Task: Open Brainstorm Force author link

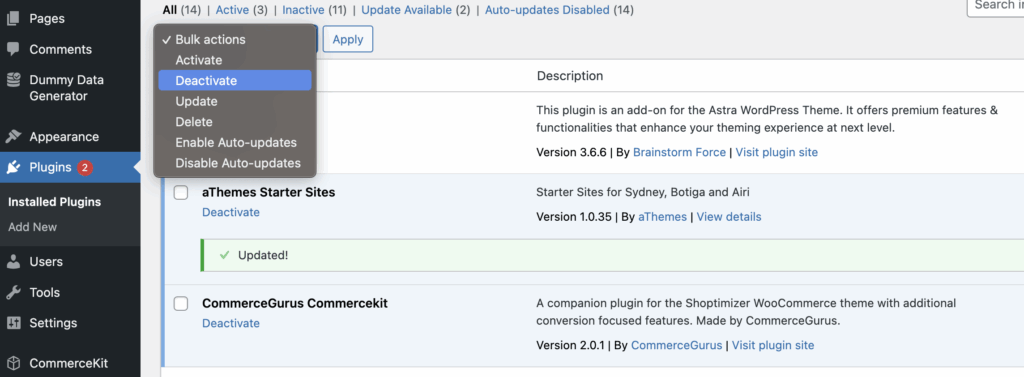Action: pos(679,152)
